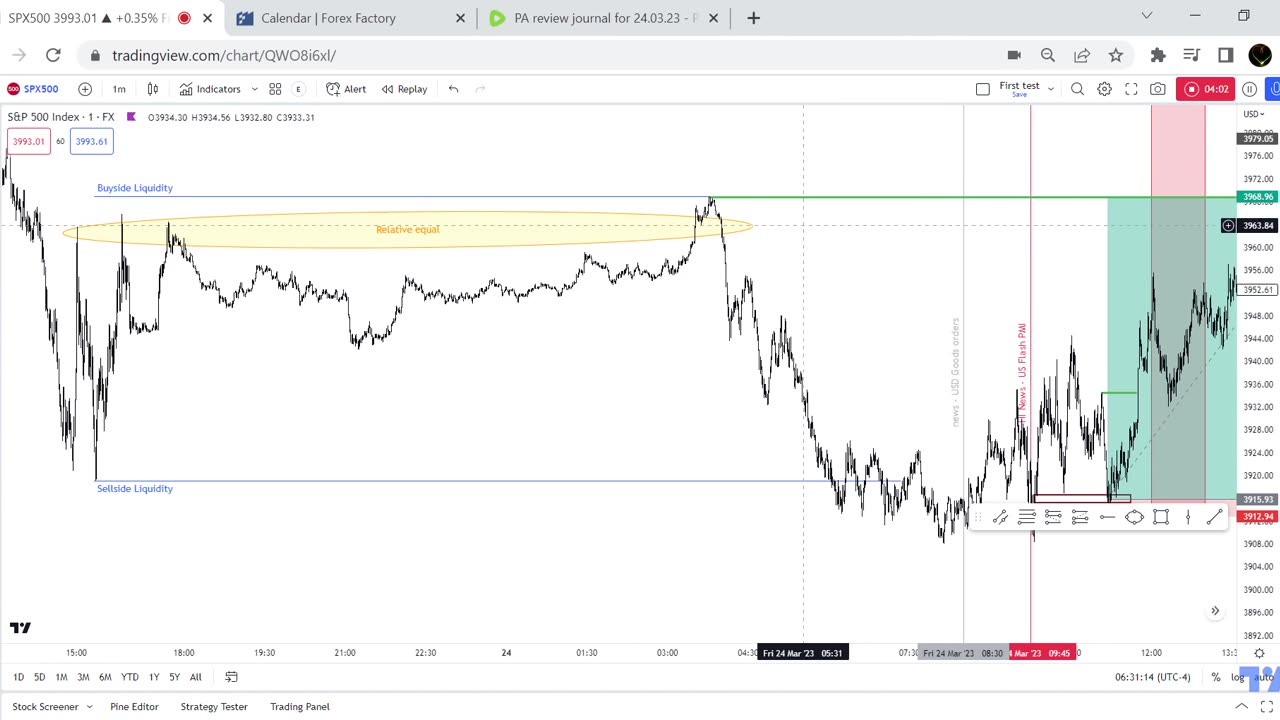Image resolution: width=1280 pixels, height=720 pixels.
Task: Select the All time range
Action: click(196, 677)
